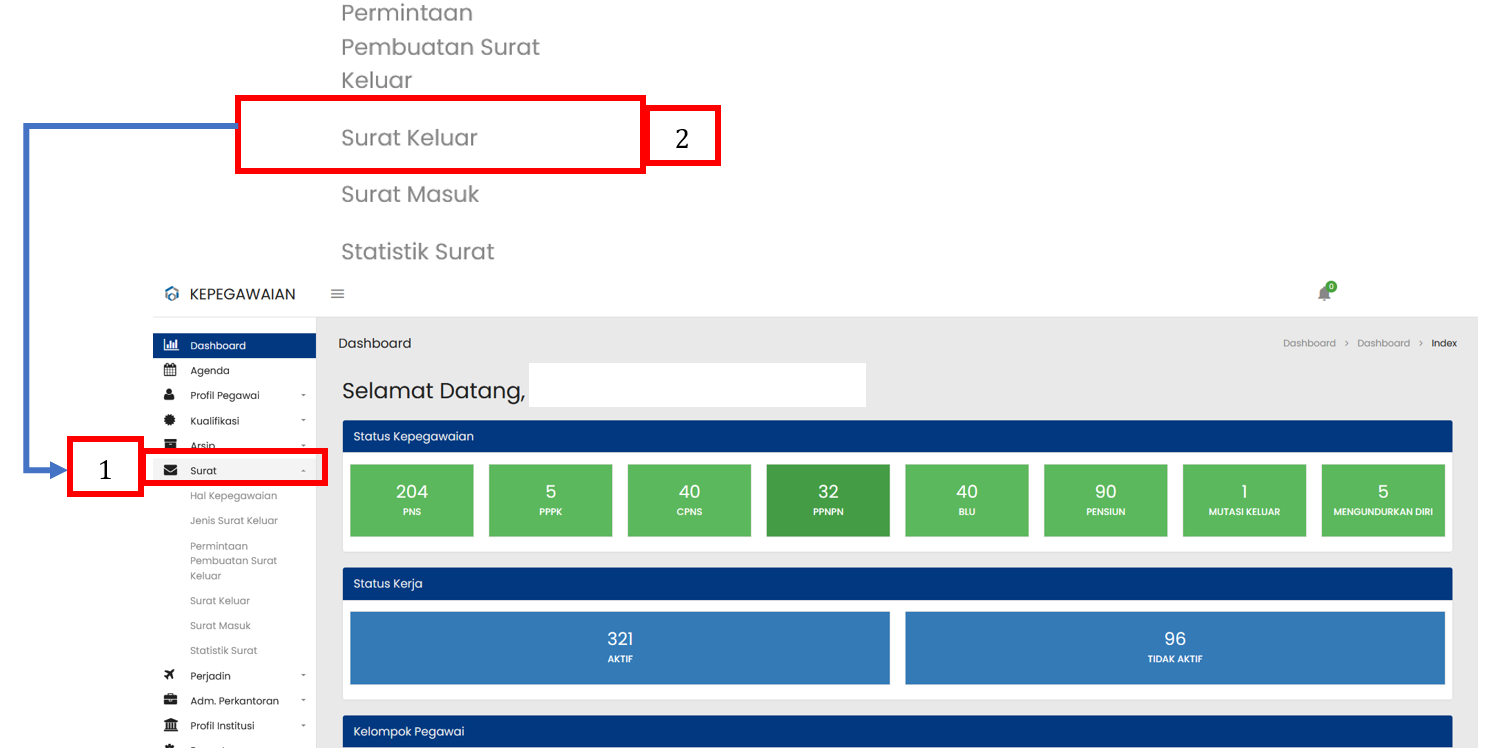Open Hal Kepegawaian submenu item

tap(233, 496)
